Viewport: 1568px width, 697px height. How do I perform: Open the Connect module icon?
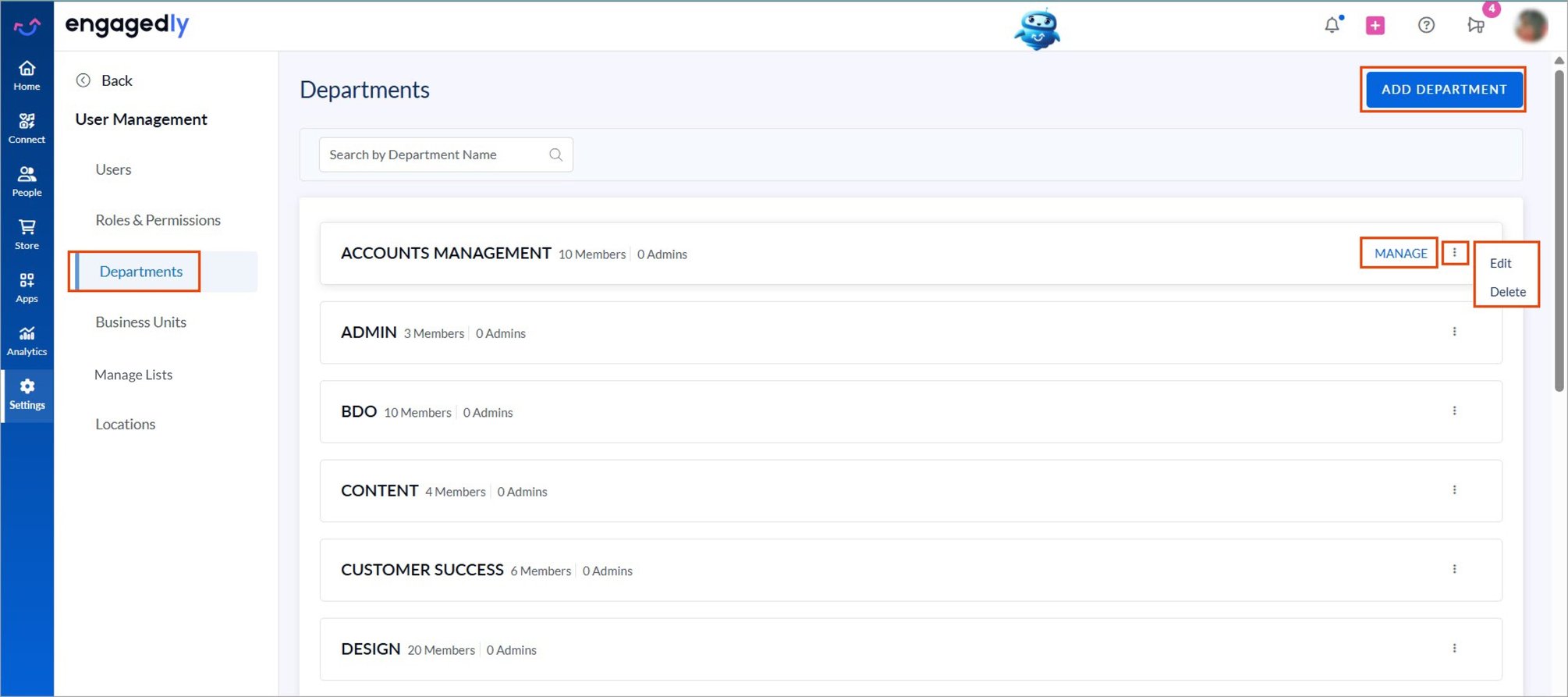coord(27,129)
